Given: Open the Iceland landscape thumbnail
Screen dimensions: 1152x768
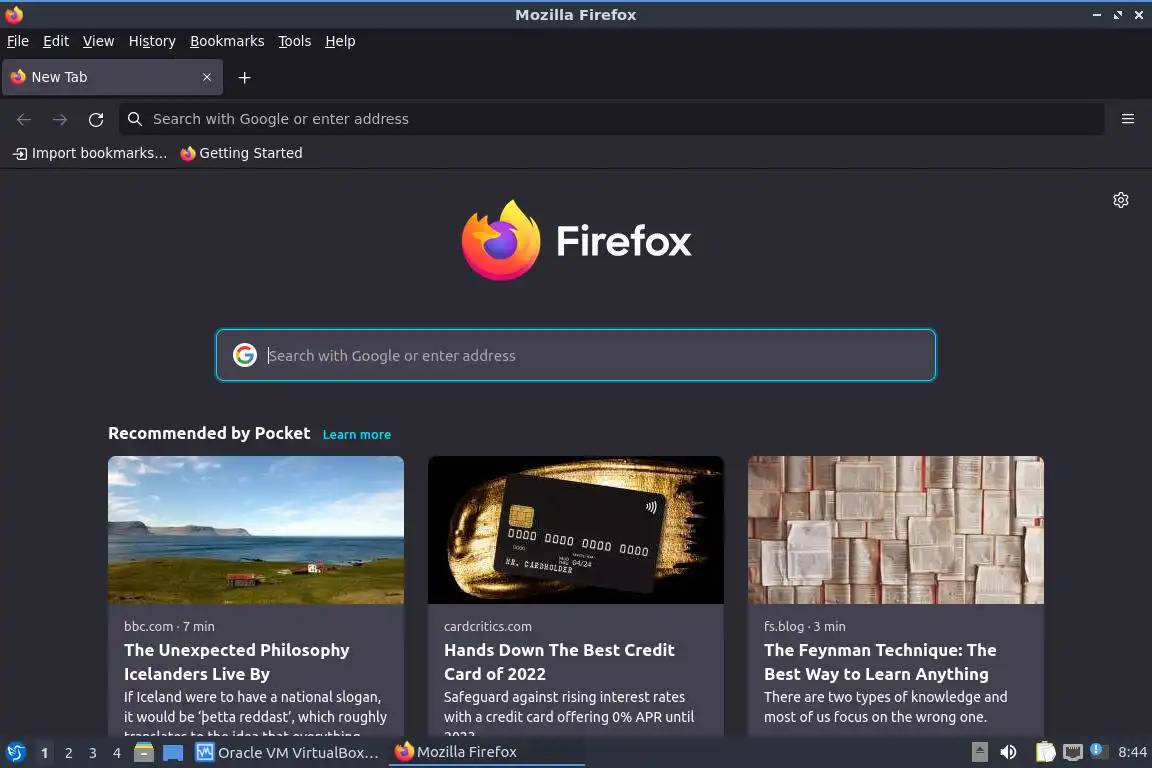Looking at the screenshot, I should pos(256,530).
